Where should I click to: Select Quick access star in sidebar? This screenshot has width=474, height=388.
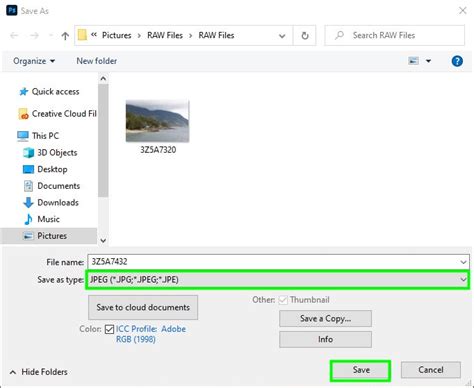tap(23, 92)
